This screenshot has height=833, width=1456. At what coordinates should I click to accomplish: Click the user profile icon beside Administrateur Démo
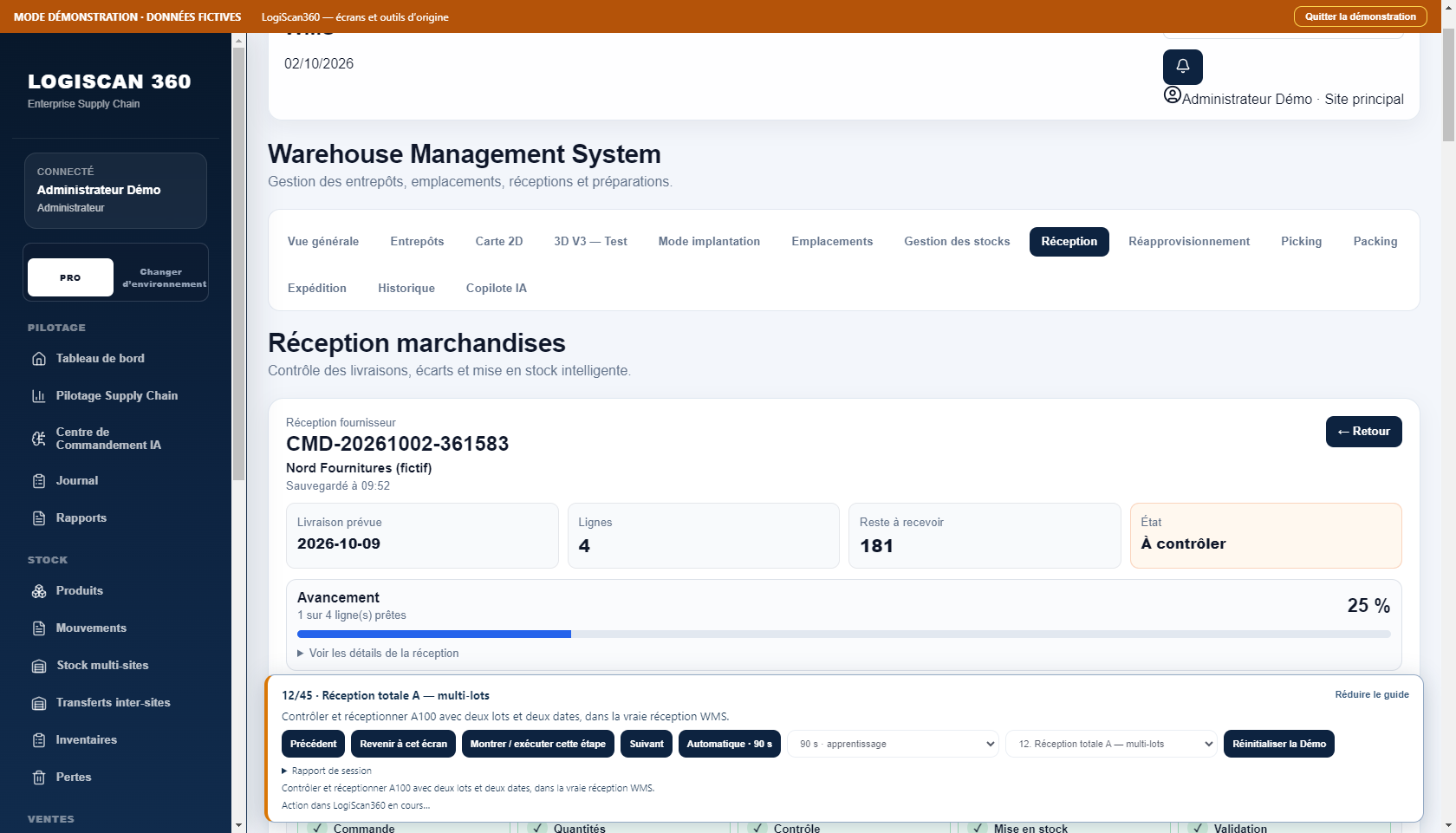pos(1172,95)
